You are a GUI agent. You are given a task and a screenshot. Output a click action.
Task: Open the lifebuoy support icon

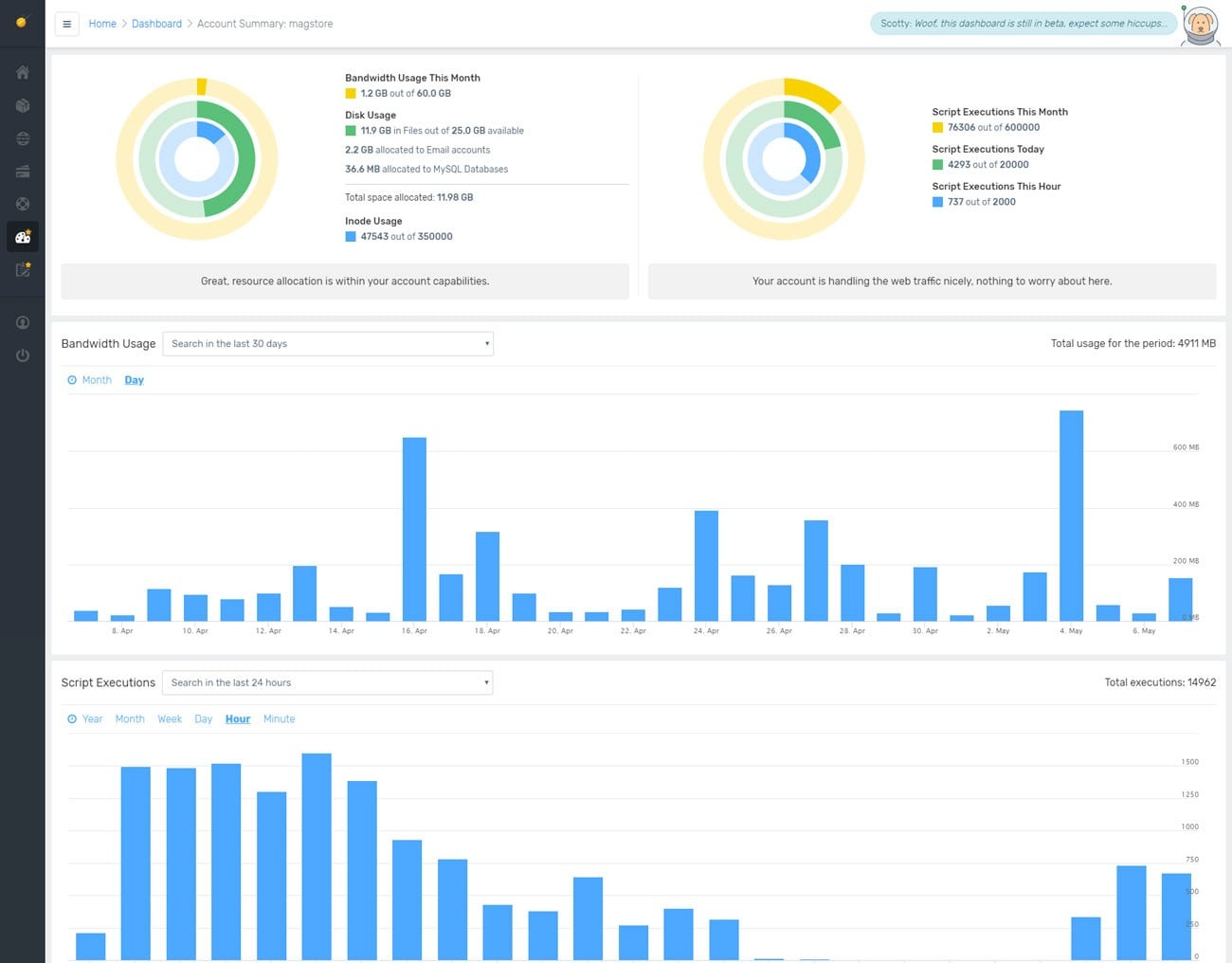pyautogui.click(x=23, y=204)
